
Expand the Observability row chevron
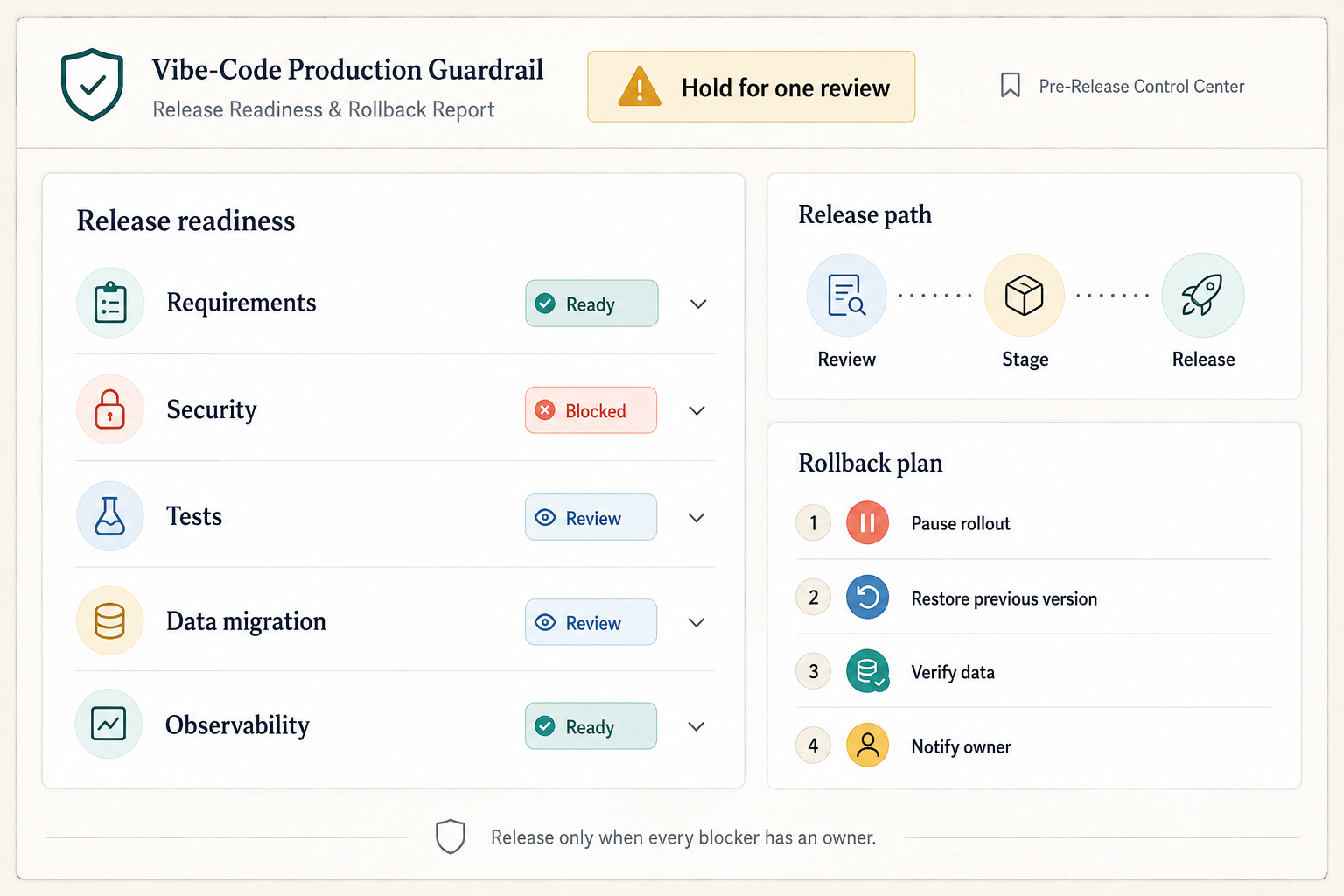[x=696, y=726]
